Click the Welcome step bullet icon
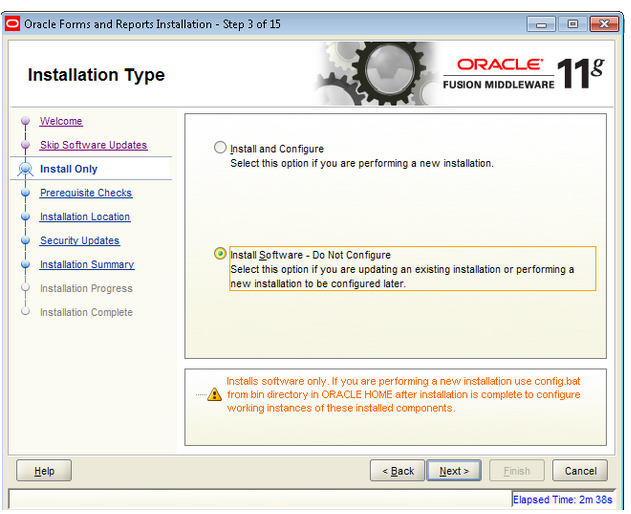This screenshot has height=514, width=631. point(26,122)
